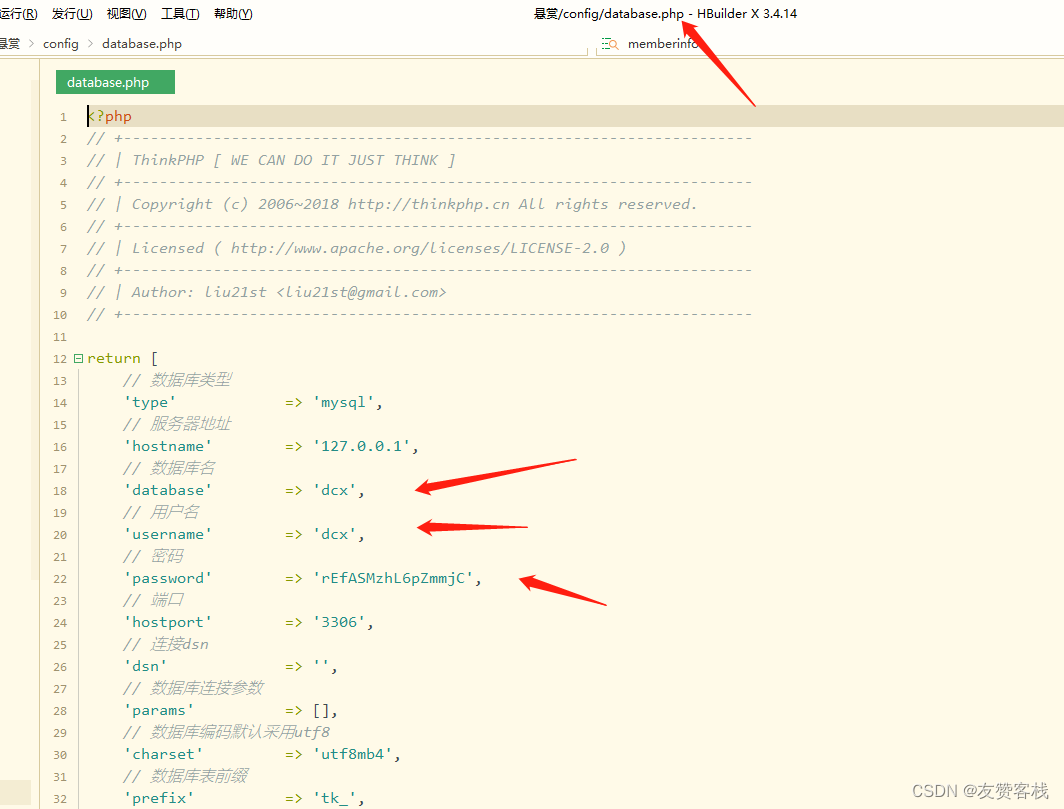Viewport: 1064px width, 809px height.
Task: Click the 'database' key on line 18
Action: (168, 491)
